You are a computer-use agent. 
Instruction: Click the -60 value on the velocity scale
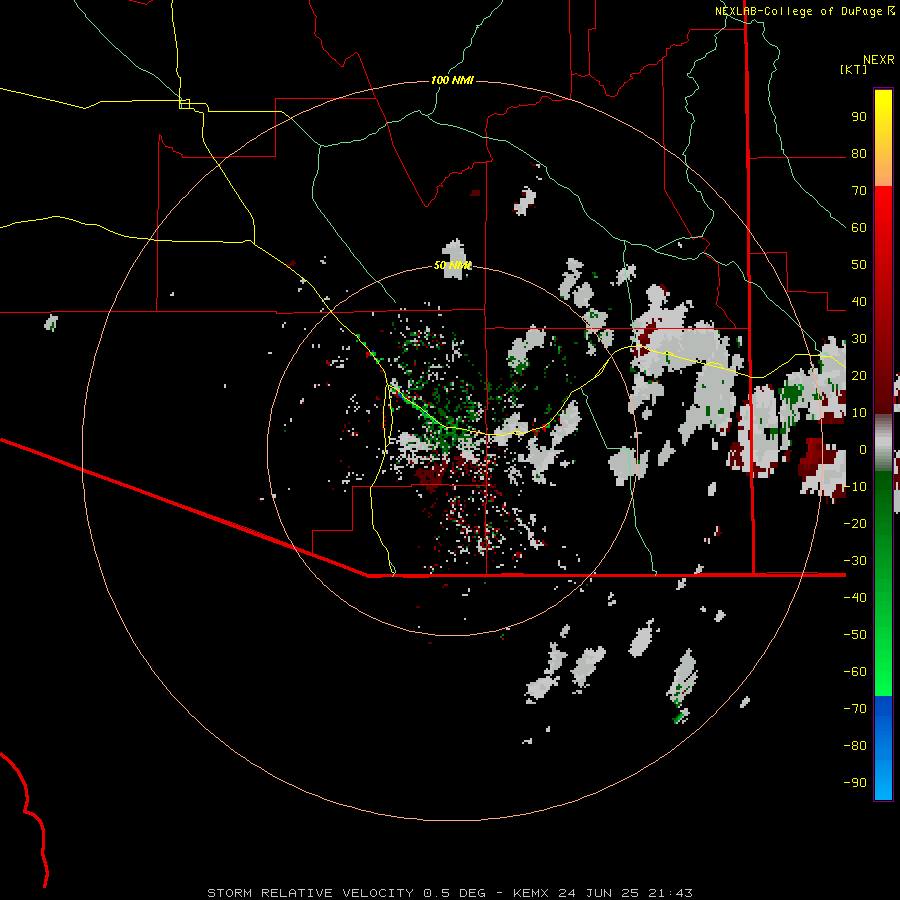pyautogui.click(x=855, y=672)
